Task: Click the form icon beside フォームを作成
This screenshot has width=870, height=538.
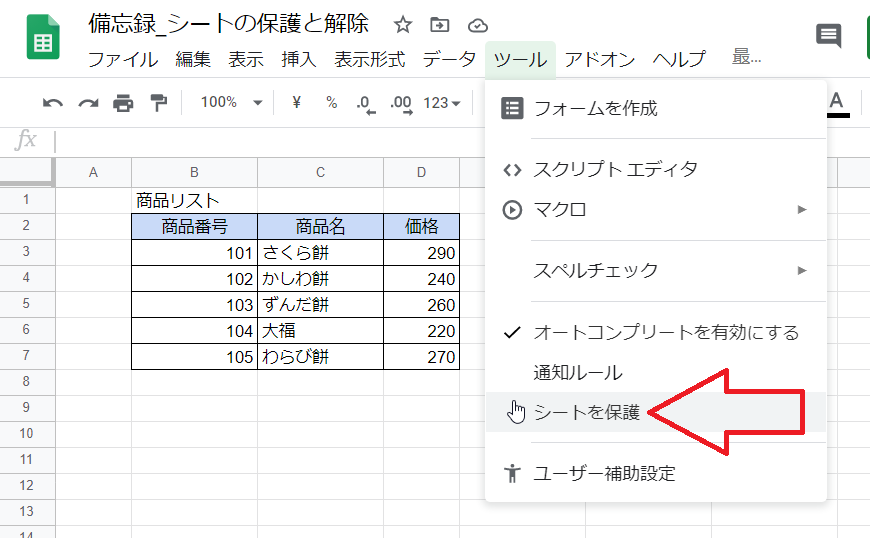Action: coord(512,108)
